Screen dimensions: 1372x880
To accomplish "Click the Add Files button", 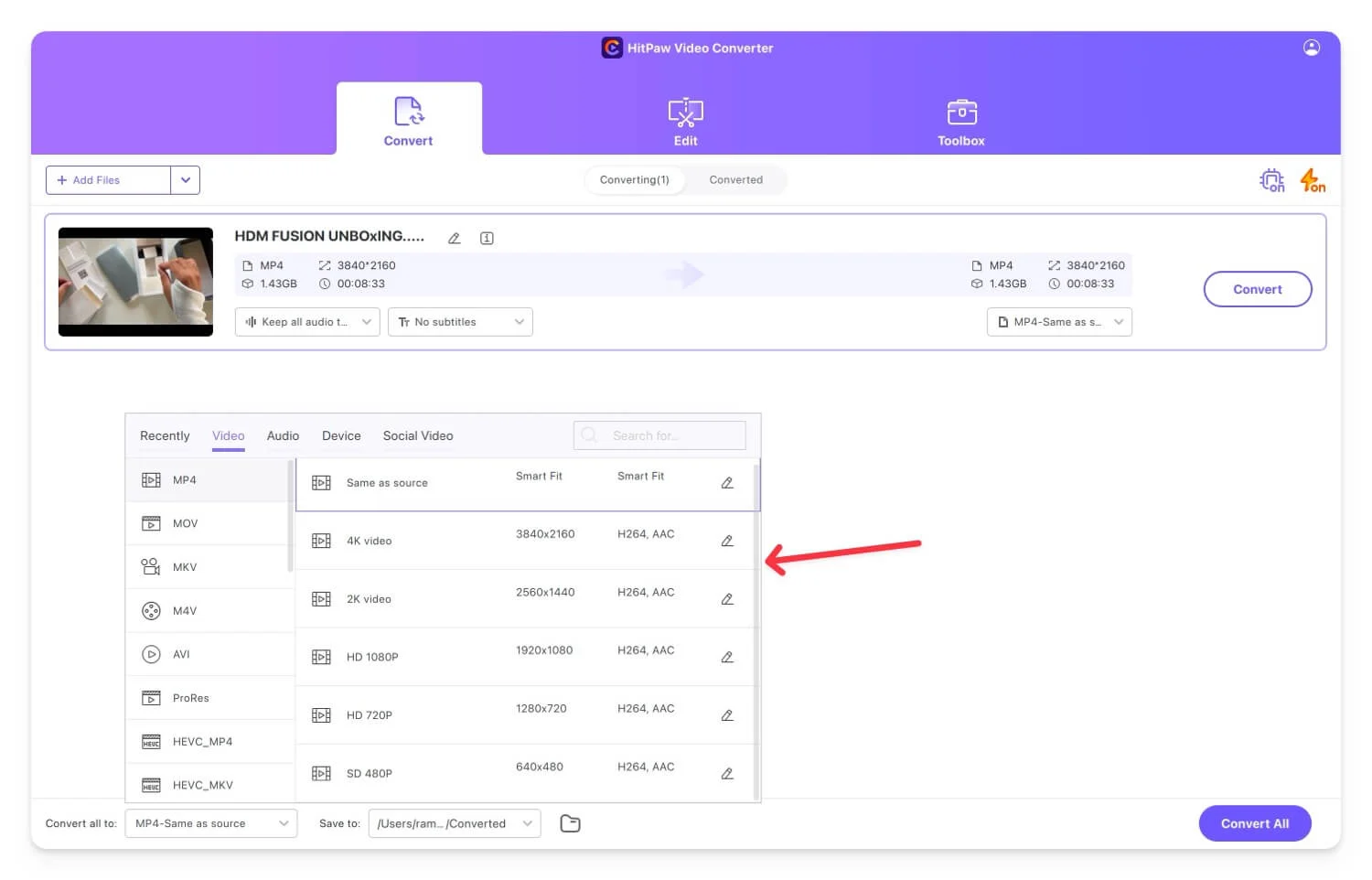I will (x=108, y=180).
